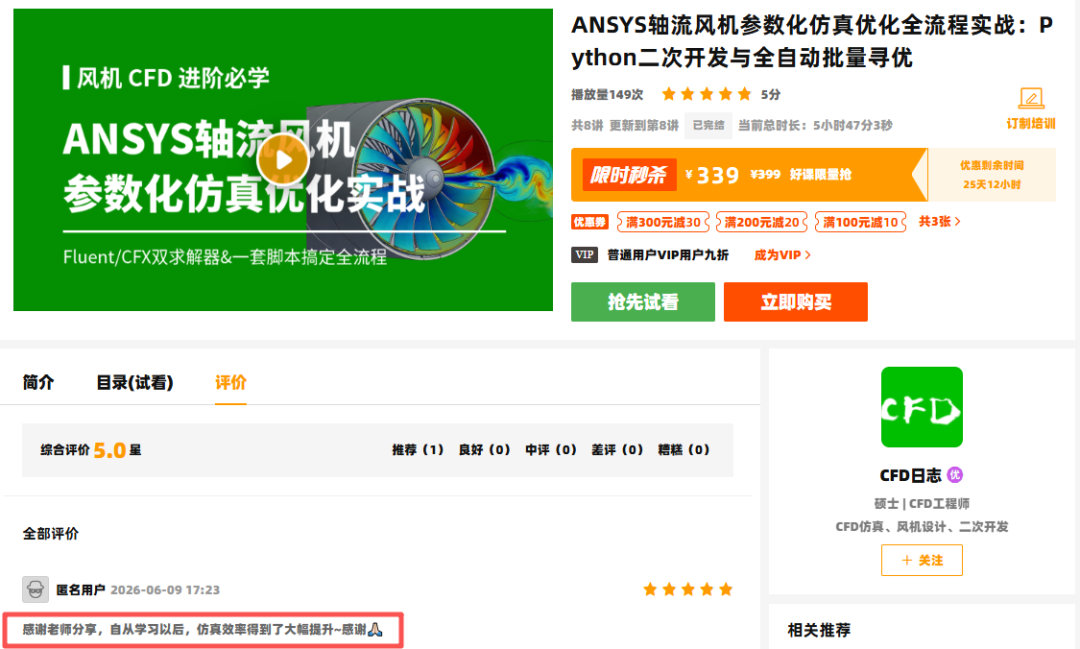Click the anonymous user avatar icon
This screenshot has height=649, width=1080.
pos(35,590)
